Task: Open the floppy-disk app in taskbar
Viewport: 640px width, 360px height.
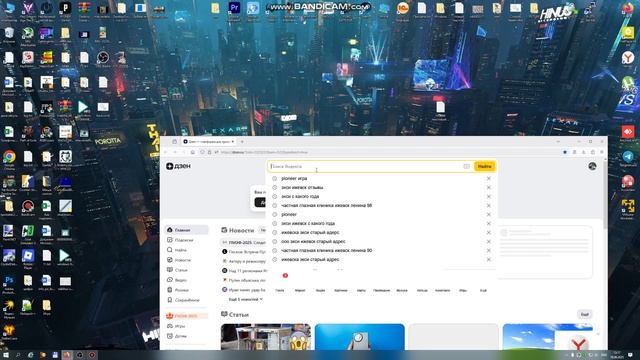Action: point(55,355)
